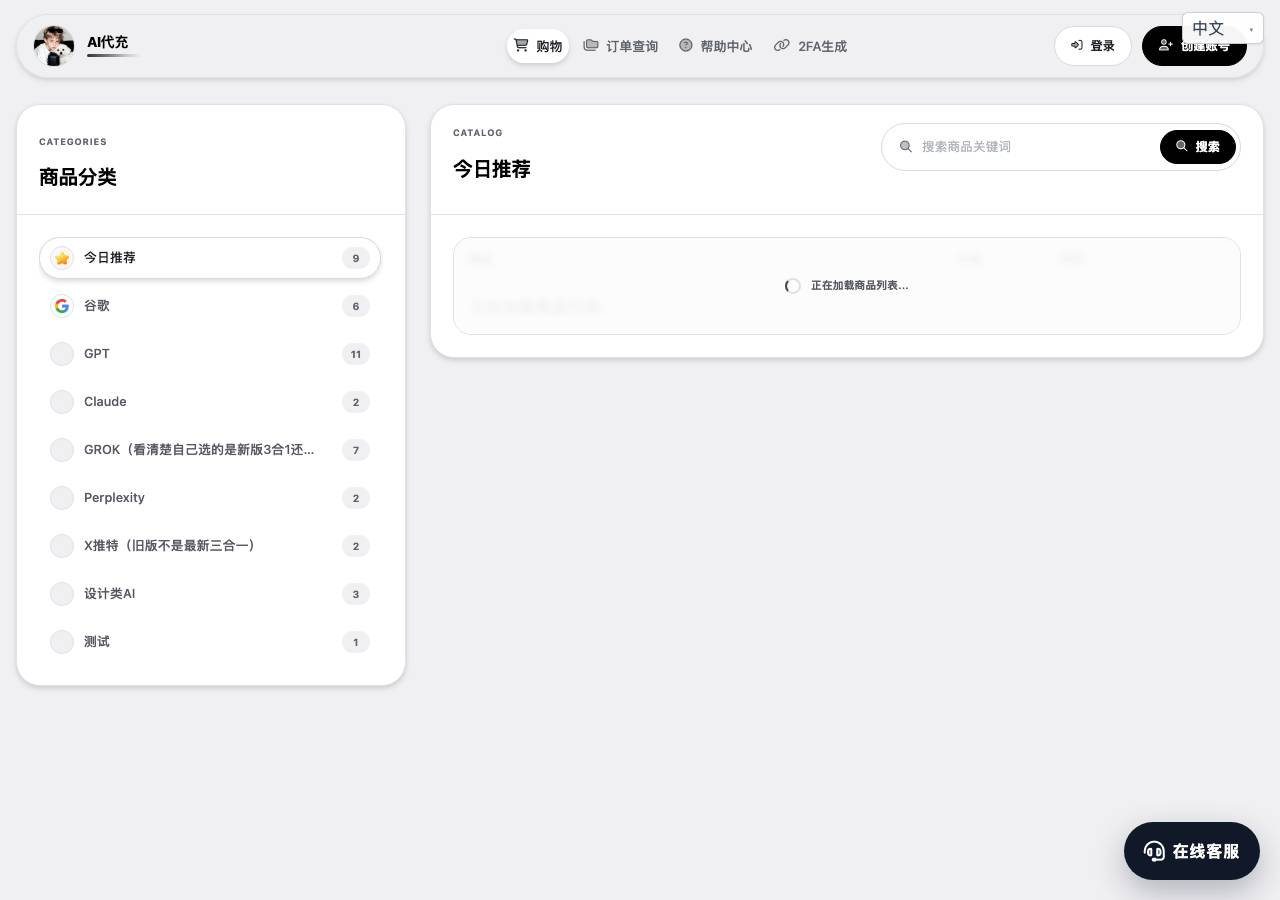Click the folder icon beside 订单查询
The height and width of the screenshot is (900, 1280).
[591, 45]
